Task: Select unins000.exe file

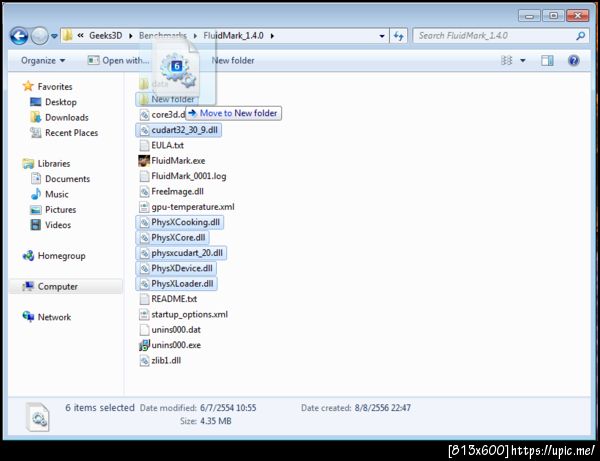Action: click(x=170, y=345)
